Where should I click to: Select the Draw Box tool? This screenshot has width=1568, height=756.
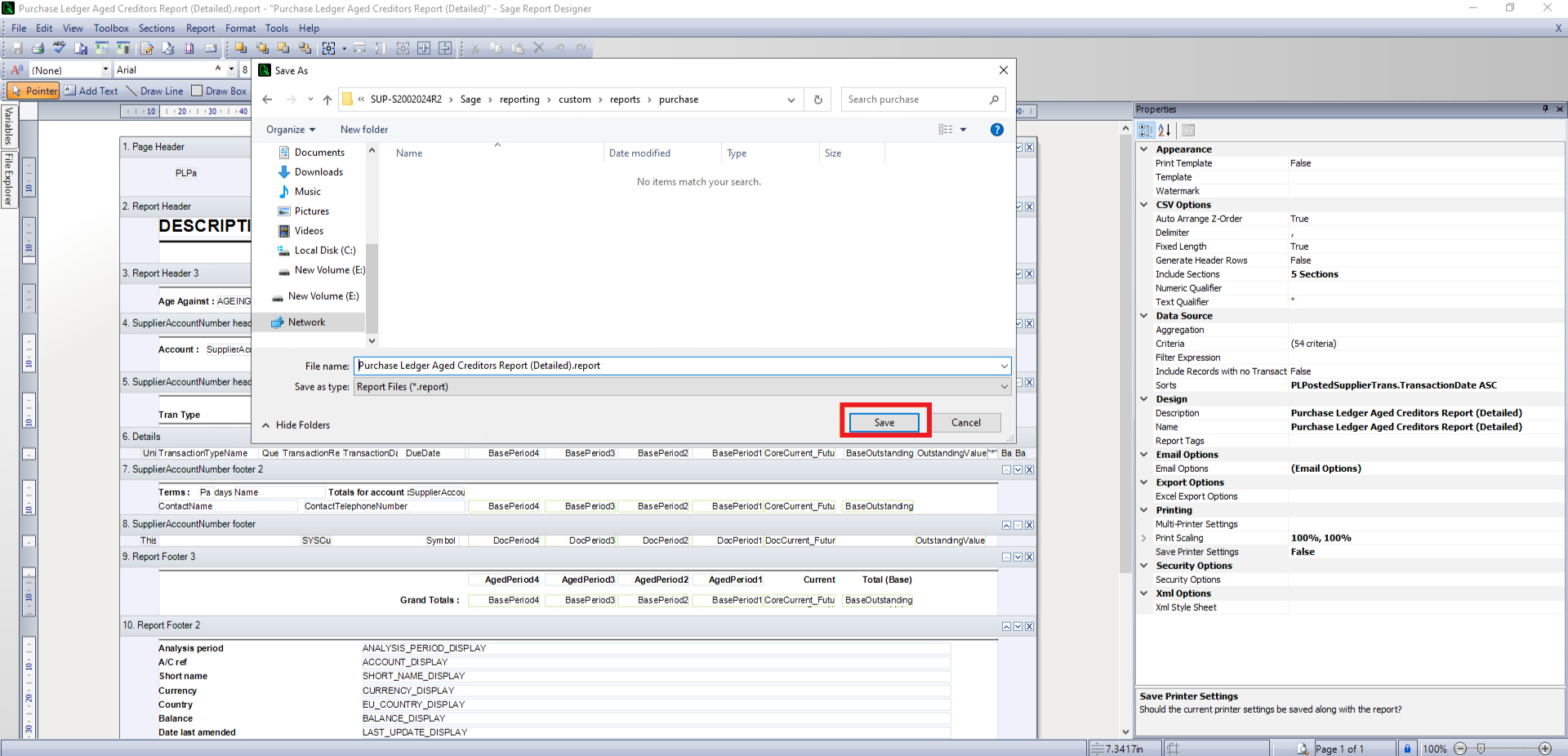219,91
